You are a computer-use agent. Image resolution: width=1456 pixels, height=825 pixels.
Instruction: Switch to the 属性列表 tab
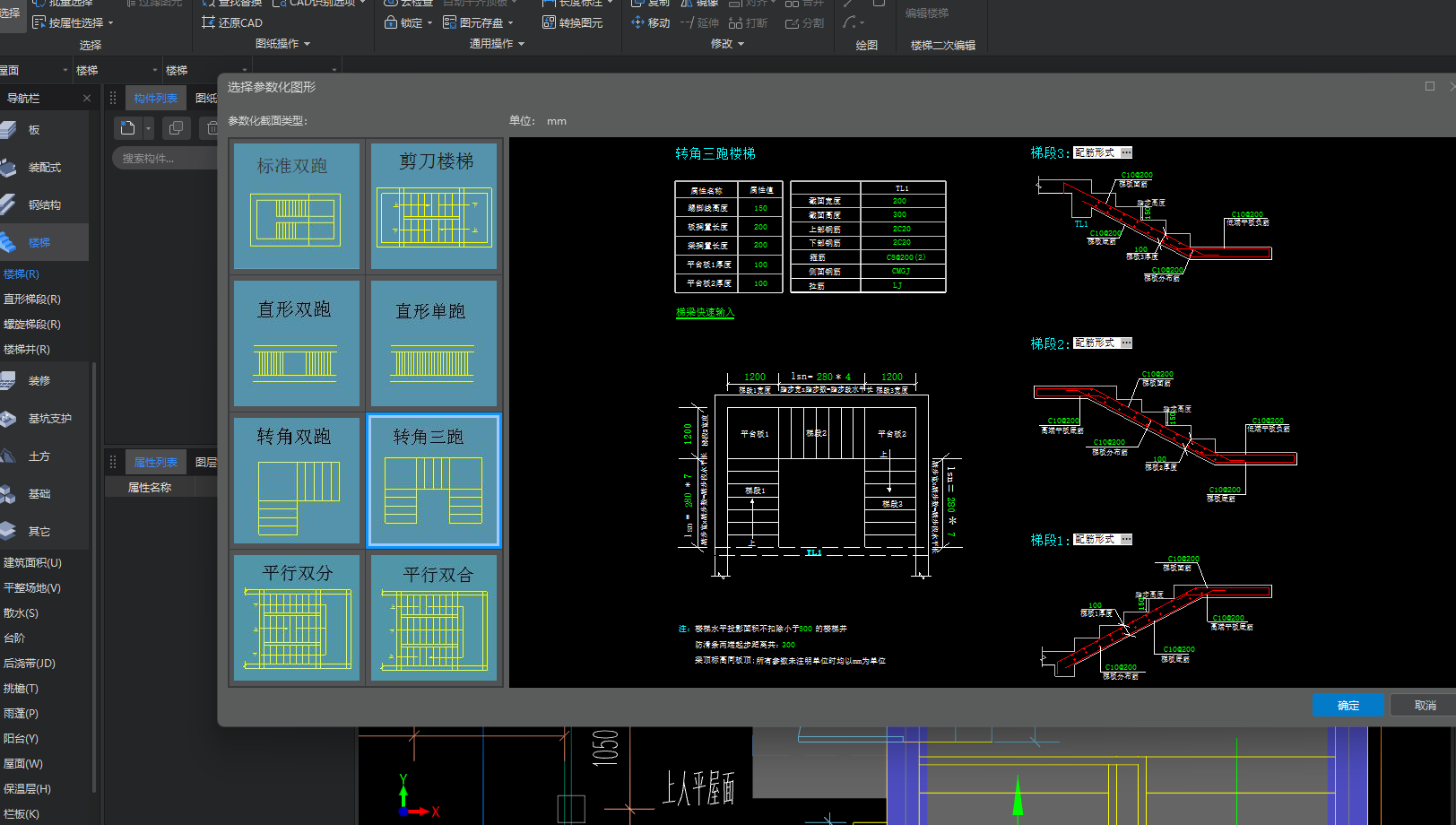pyautogui.click(x=155, y=463)
